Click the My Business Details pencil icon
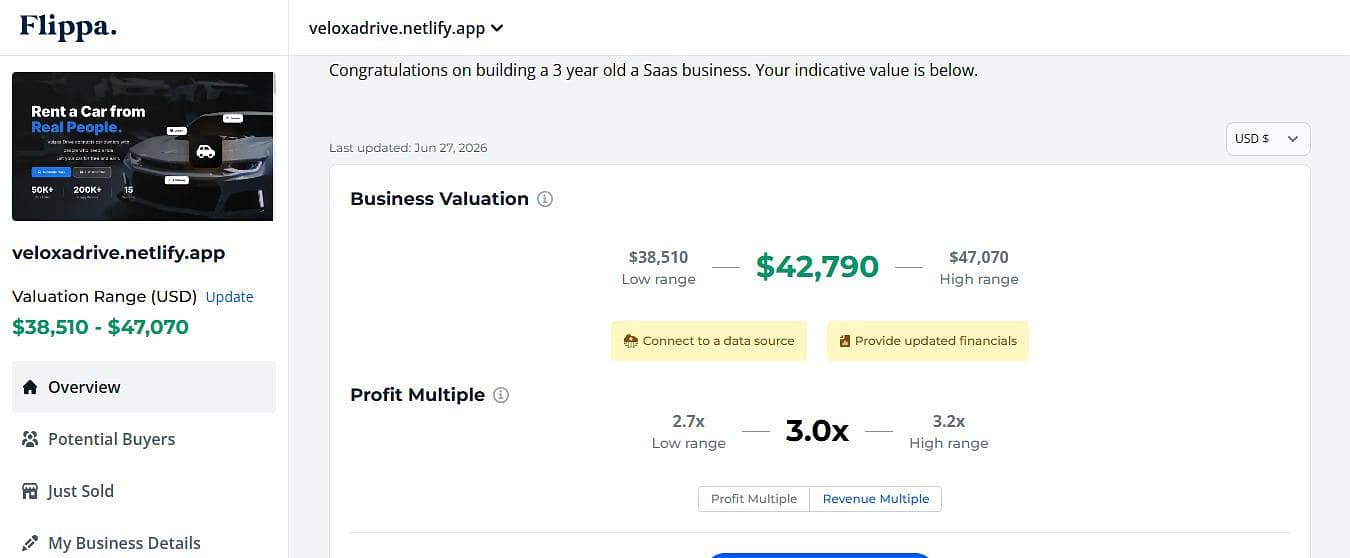 coord(29,543)
